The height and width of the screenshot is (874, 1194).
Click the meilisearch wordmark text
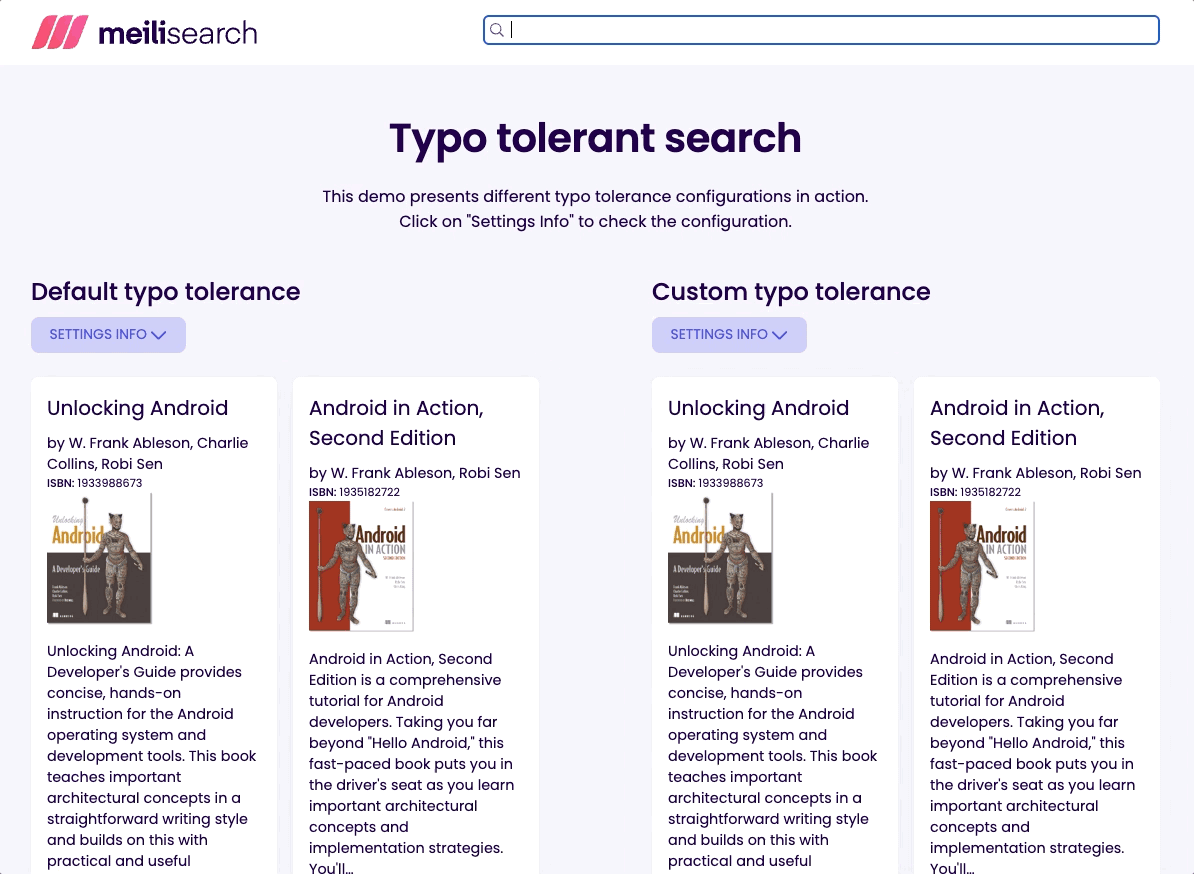177,33
